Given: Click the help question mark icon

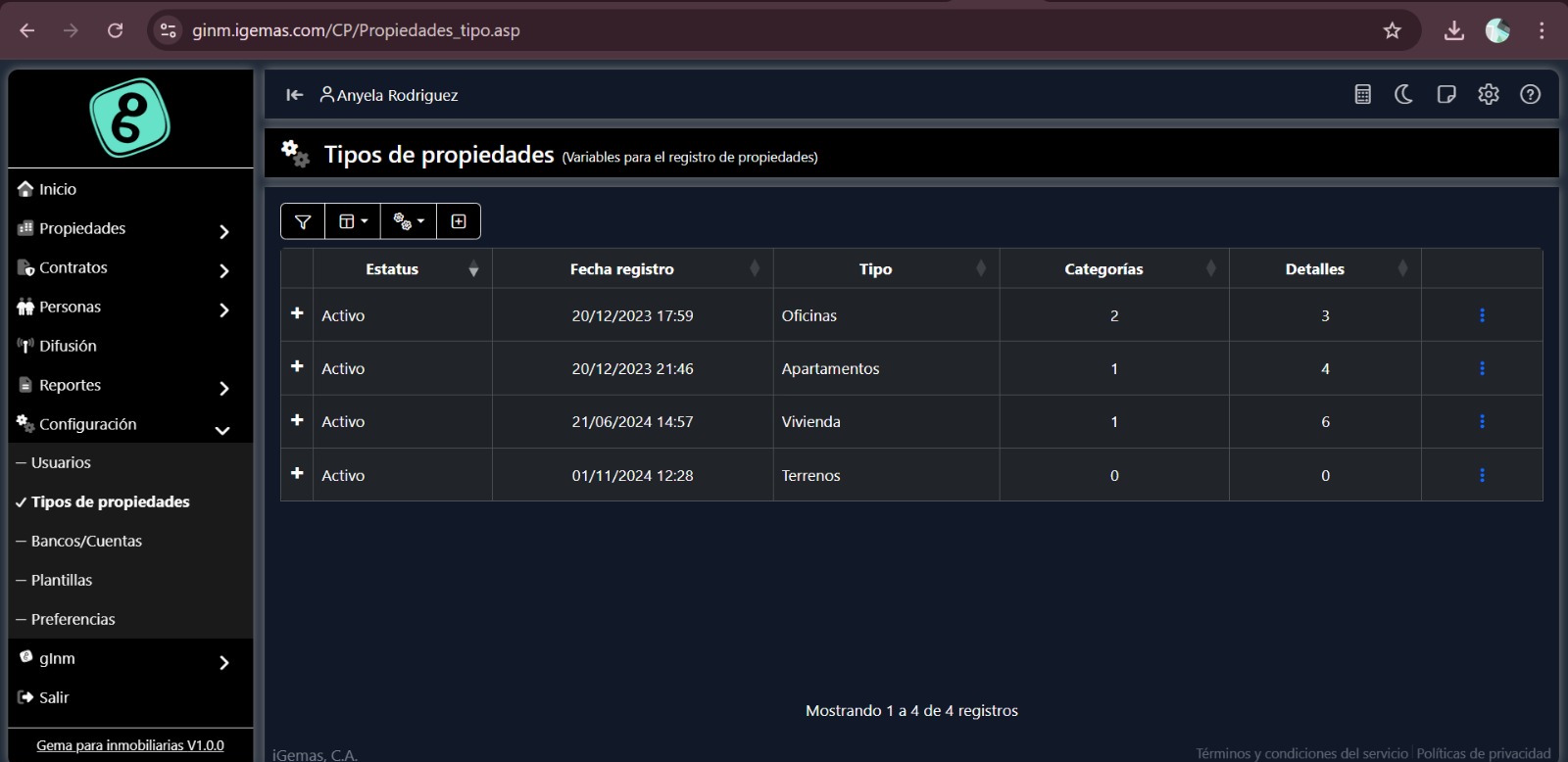Looking at the screenshot, I should (x=1530, y=95).
